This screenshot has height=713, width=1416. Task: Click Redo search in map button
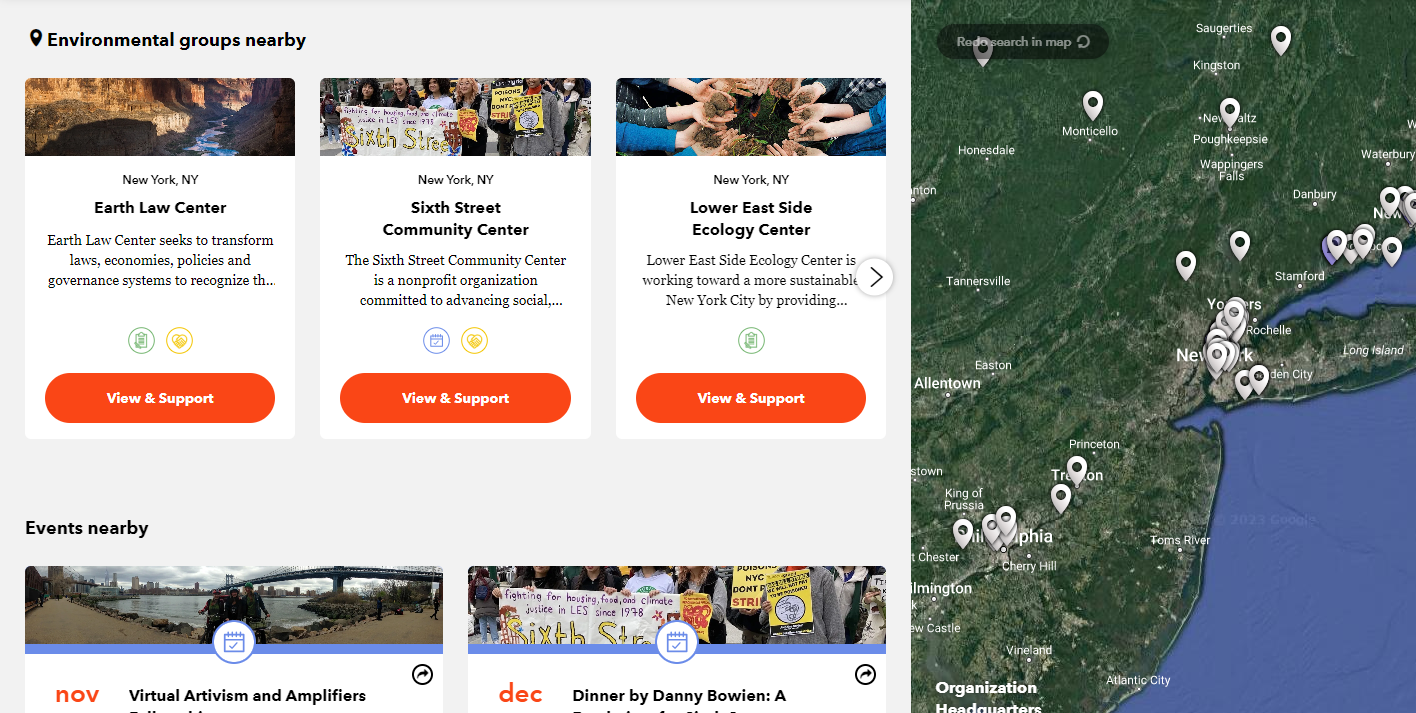(1023, 42)
